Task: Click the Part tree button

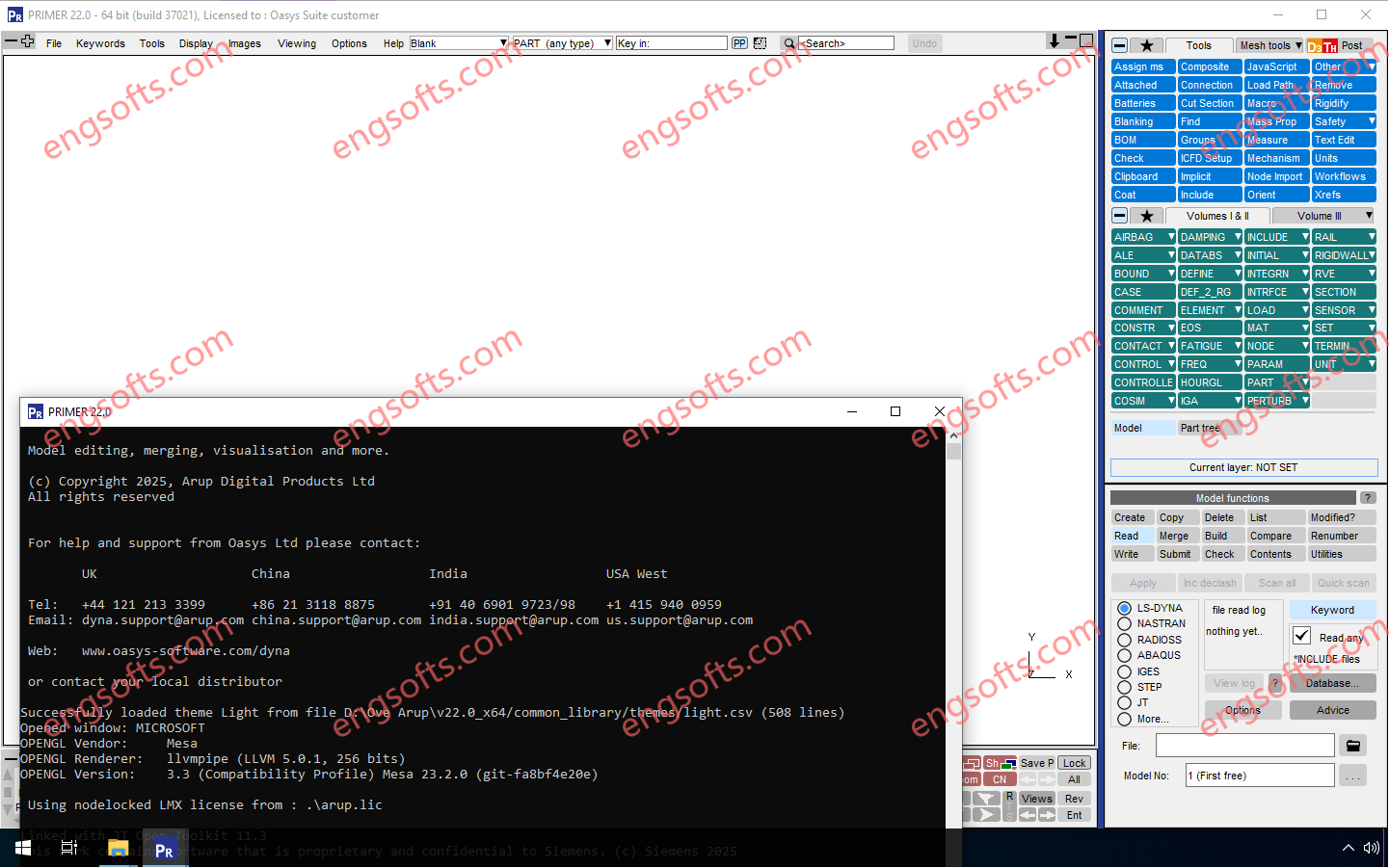Action: (1210, 428)
